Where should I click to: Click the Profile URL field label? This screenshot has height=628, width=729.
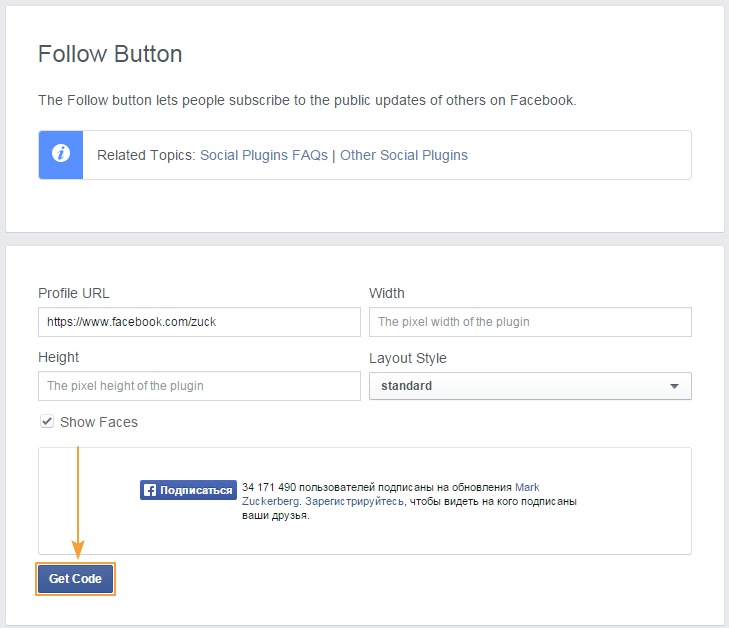(x=74, y=293)
